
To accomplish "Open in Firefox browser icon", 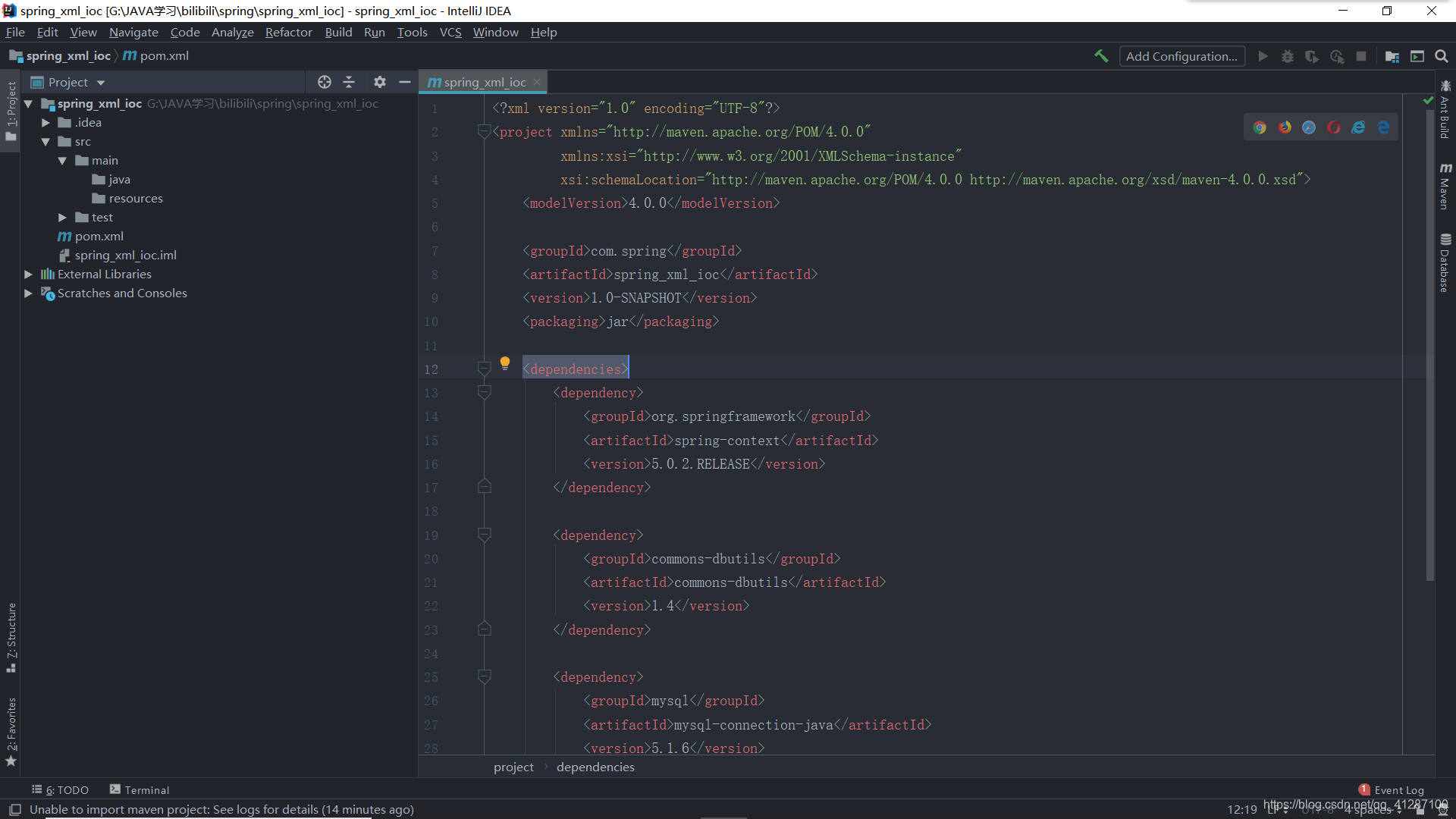I will (x=1285, y=127).
